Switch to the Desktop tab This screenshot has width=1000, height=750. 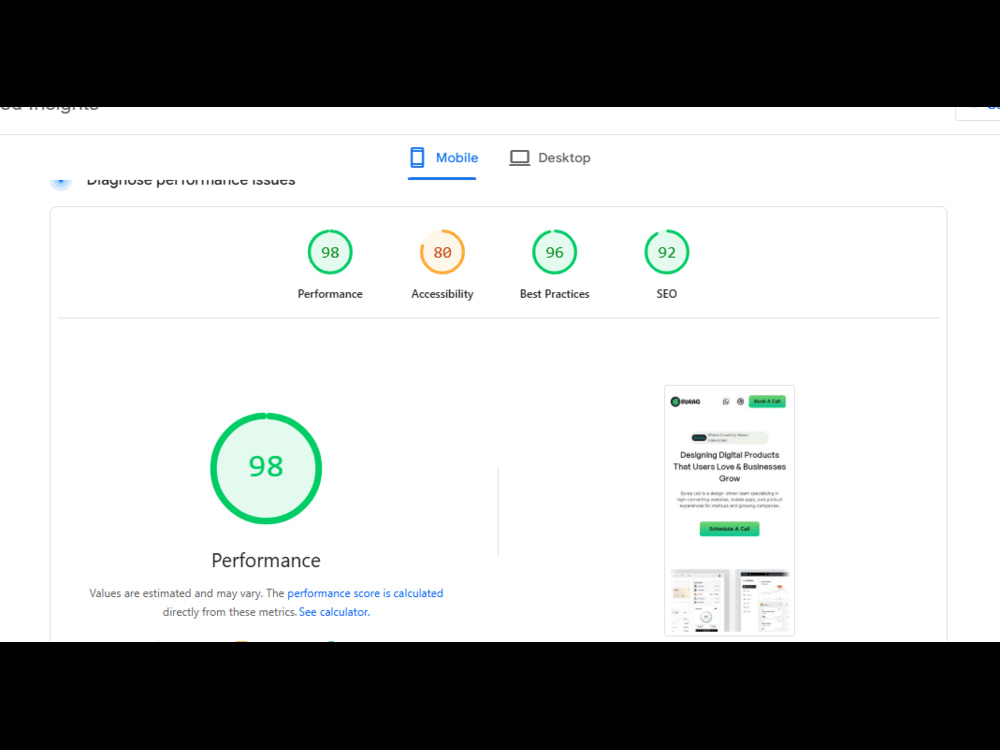click(x=550, y=158)
